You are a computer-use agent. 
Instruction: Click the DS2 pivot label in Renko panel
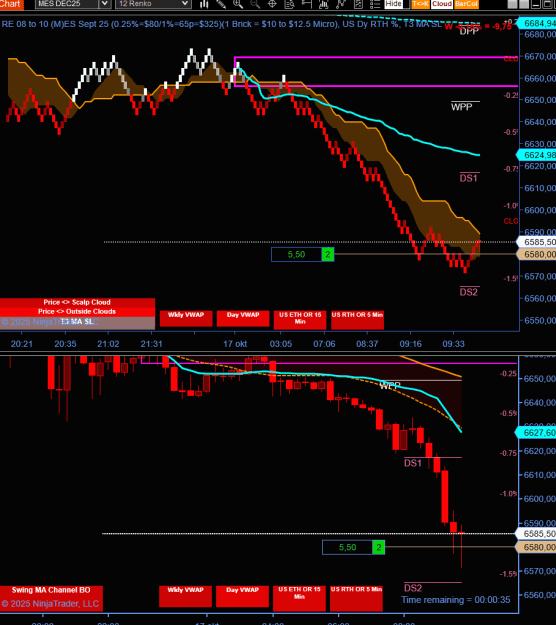pyautogui.click(x=468, y=292)
